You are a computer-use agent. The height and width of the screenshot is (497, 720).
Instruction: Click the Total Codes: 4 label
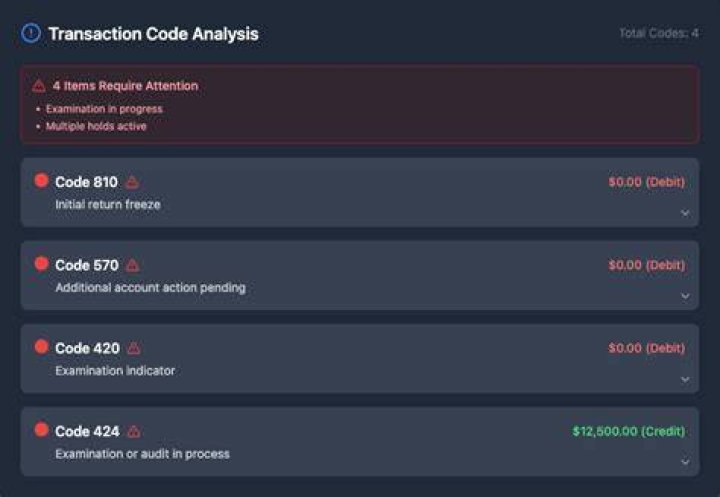coord(659,33)
